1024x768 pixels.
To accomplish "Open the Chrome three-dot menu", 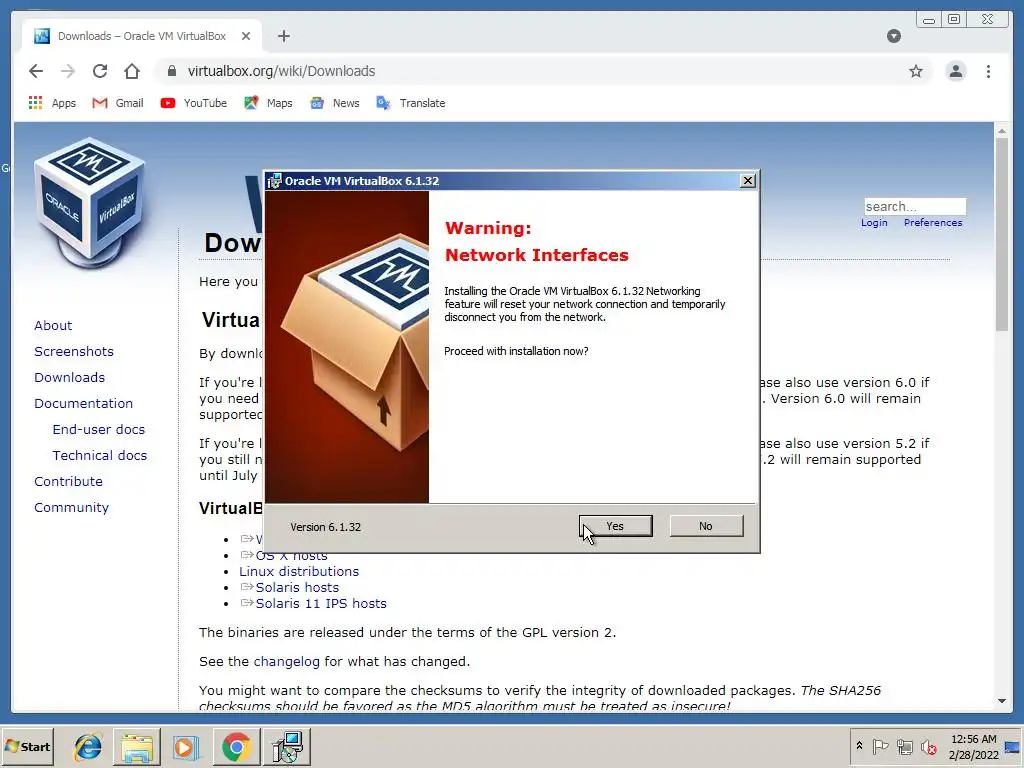I will [x=988, y=71].
